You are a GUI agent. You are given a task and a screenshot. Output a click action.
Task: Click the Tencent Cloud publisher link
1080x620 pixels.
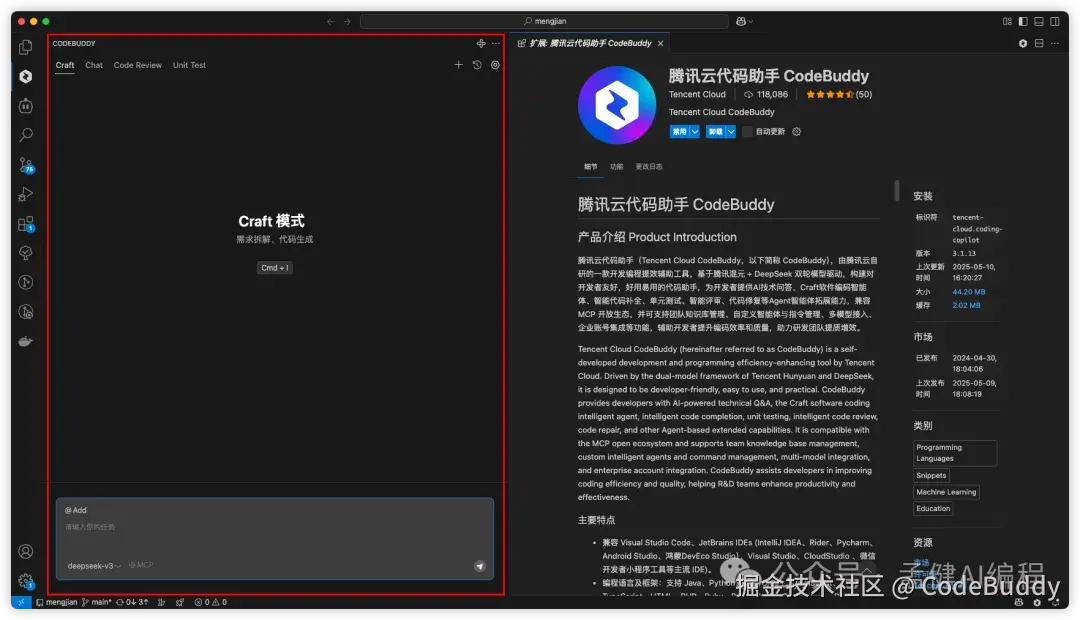tap(697, 94)
